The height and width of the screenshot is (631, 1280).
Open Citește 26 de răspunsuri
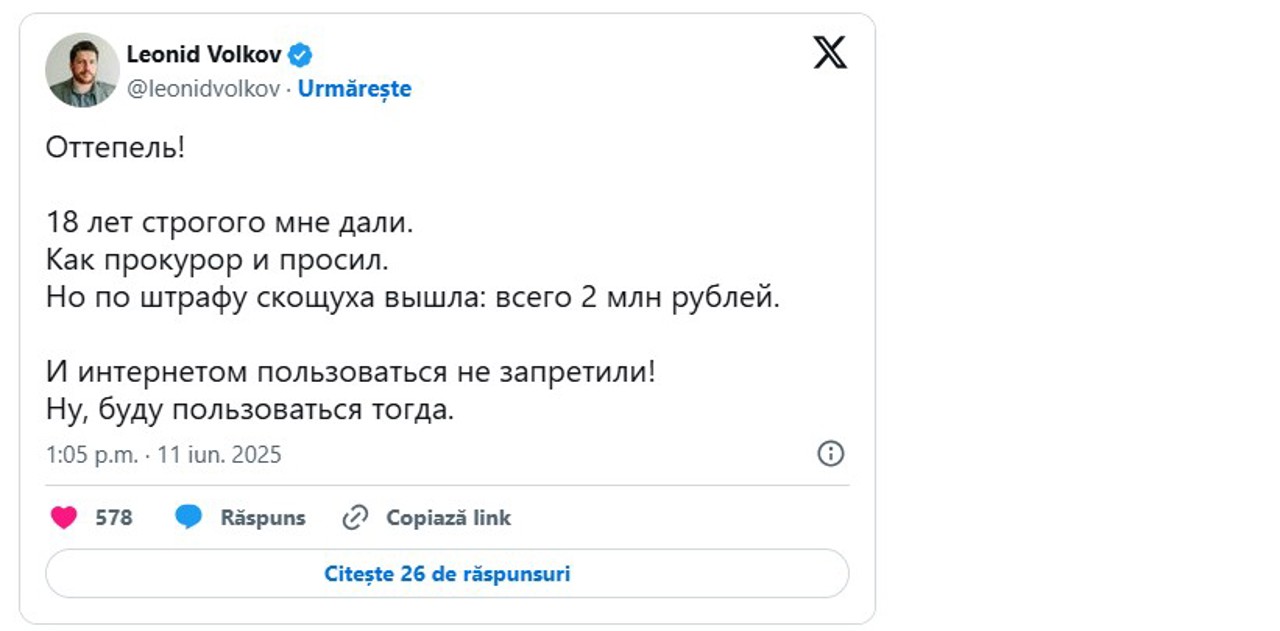tap(447, 574)
